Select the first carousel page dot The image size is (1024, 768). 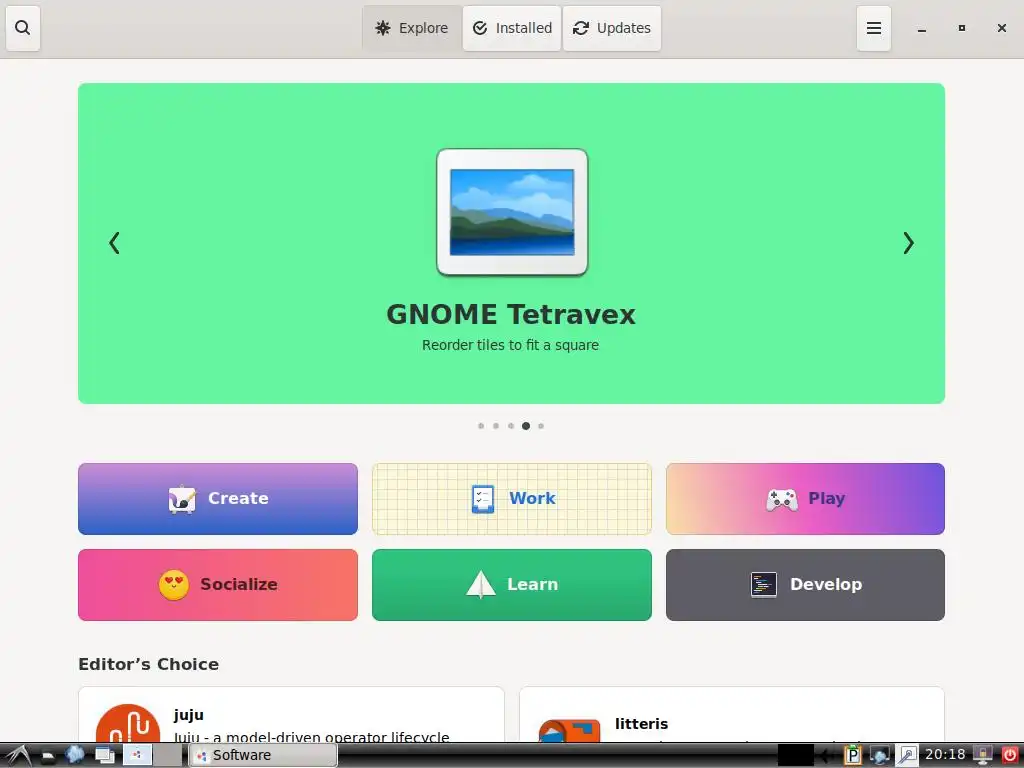coord(481,426)
